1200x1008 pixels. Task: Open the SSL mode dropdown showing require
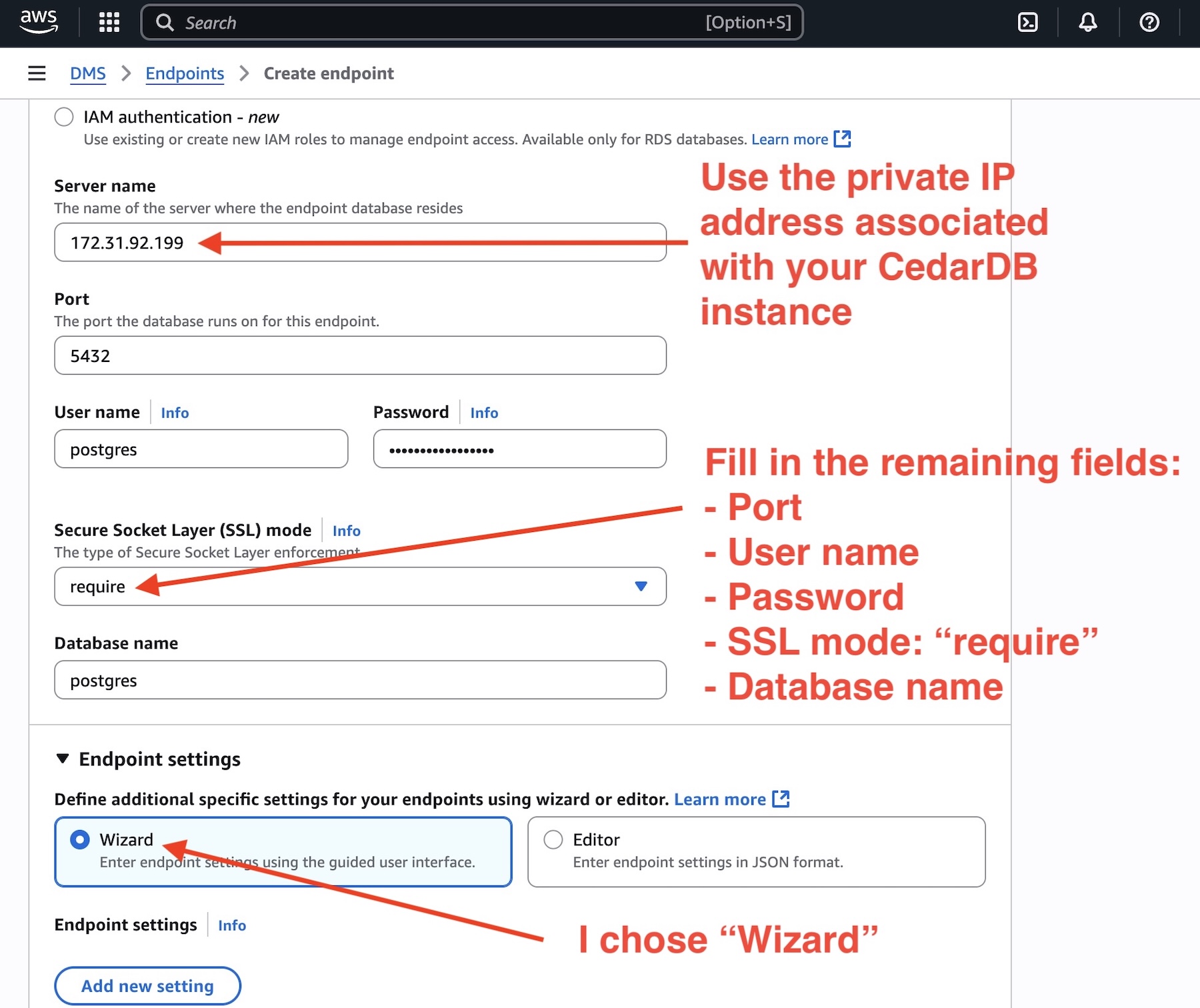pos(360,587)
